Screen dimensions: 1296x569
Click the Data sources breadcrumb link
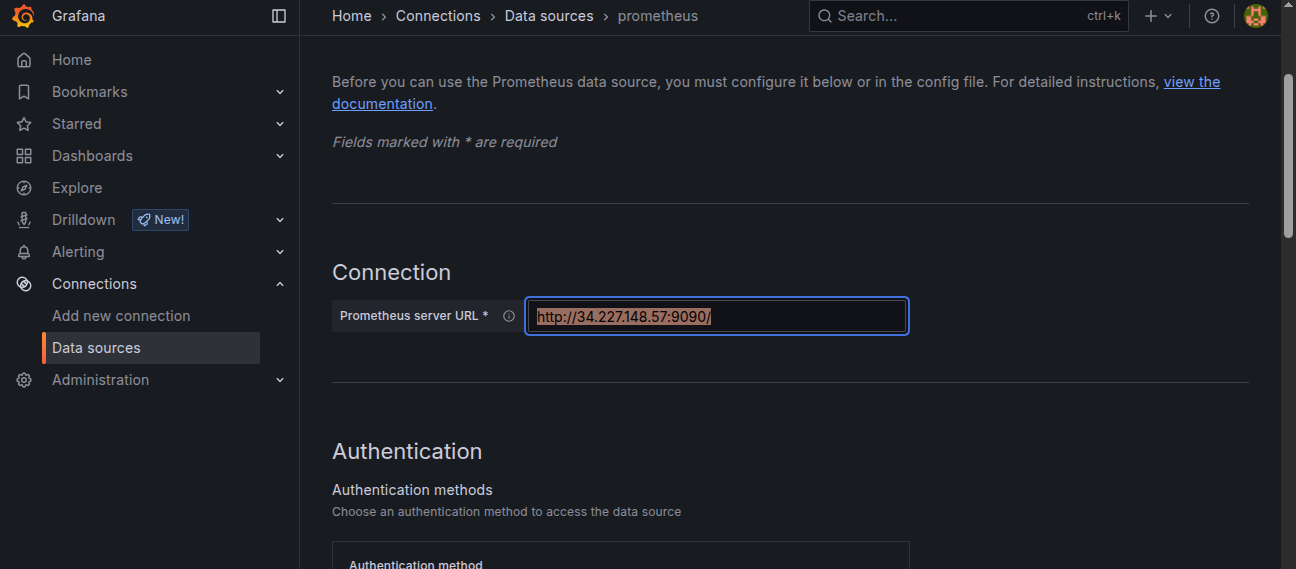coord(549,16)
